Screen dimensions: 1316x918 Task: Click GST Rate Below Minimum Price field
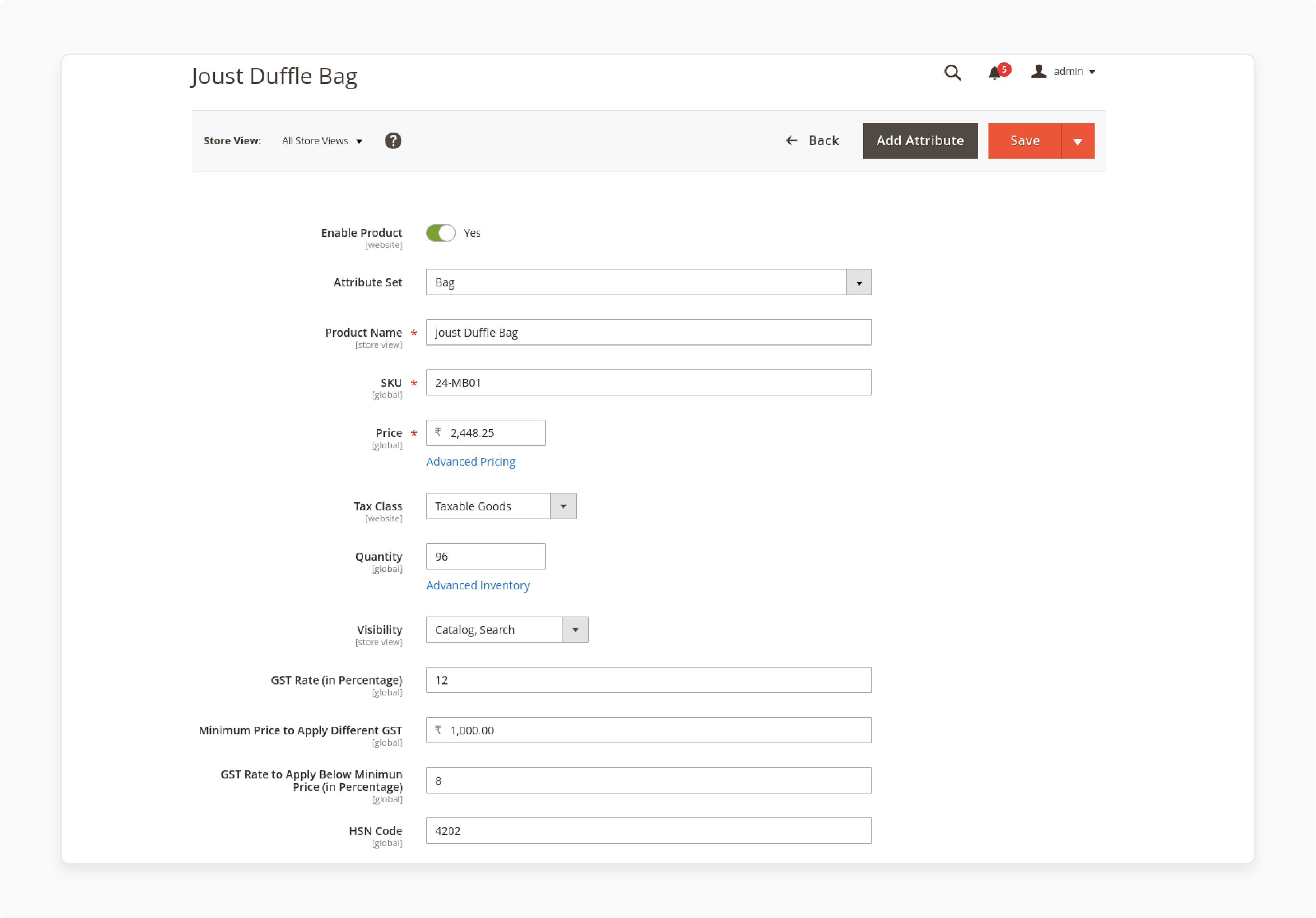(649, 781)
